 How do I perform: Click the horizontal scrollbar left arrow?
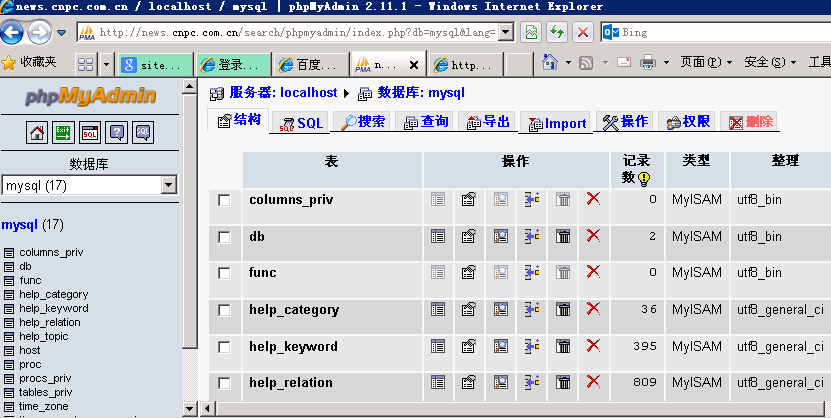(207, 408)
